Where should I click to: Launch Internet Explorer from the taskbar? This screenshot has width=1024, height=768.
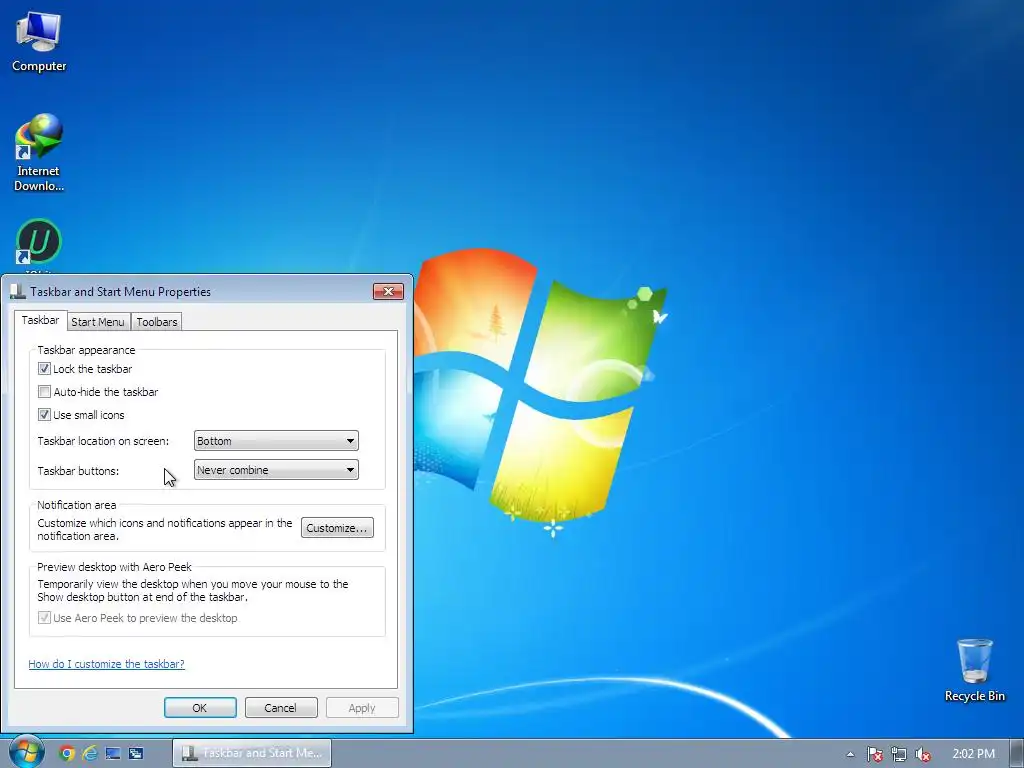(x=89, y=753)
